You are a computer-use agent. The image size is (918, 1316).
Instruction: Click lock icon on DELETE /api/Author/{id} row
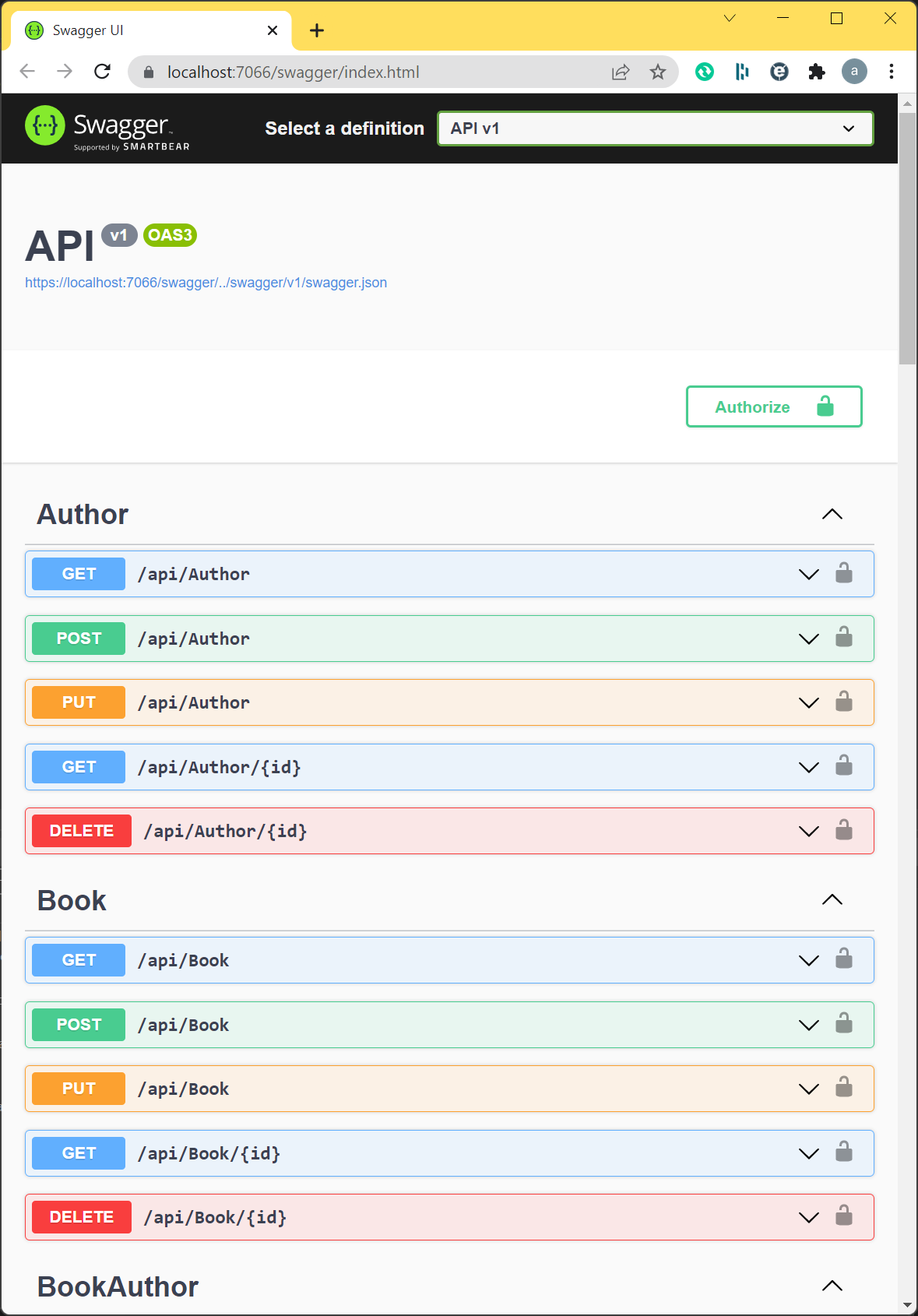[844, 830]
